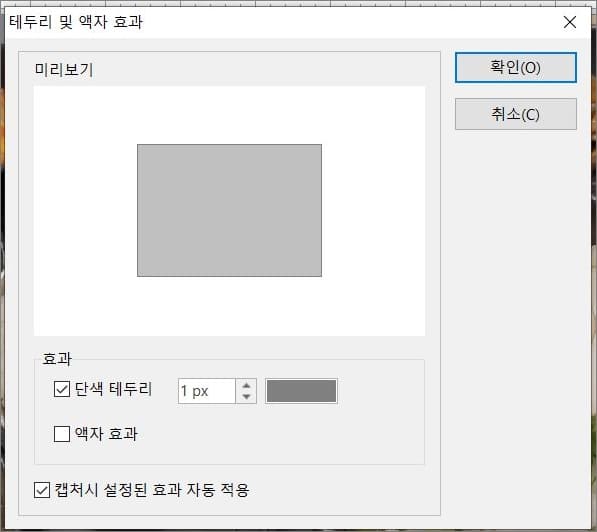The width and height of the screenshot is (597, 532).
Task: Open the gray border color swatch
Action: coord(301,391)
